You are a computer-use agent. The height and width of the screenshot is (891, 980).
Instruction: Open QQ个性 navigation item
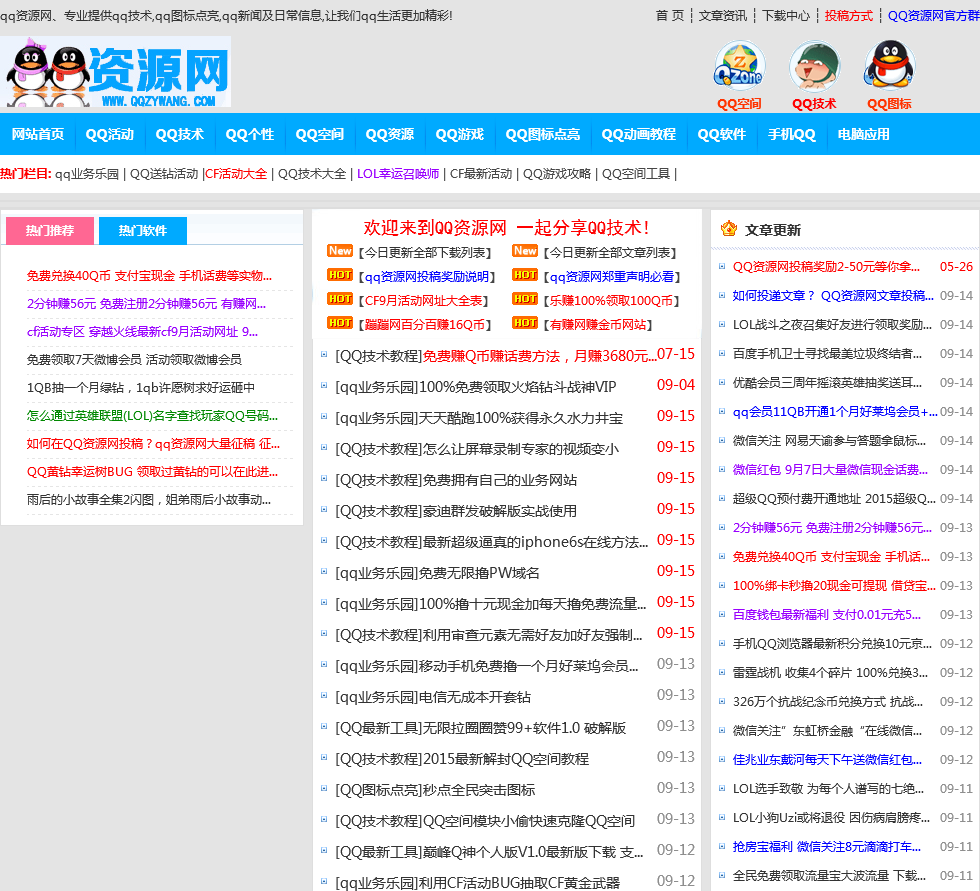250,134
